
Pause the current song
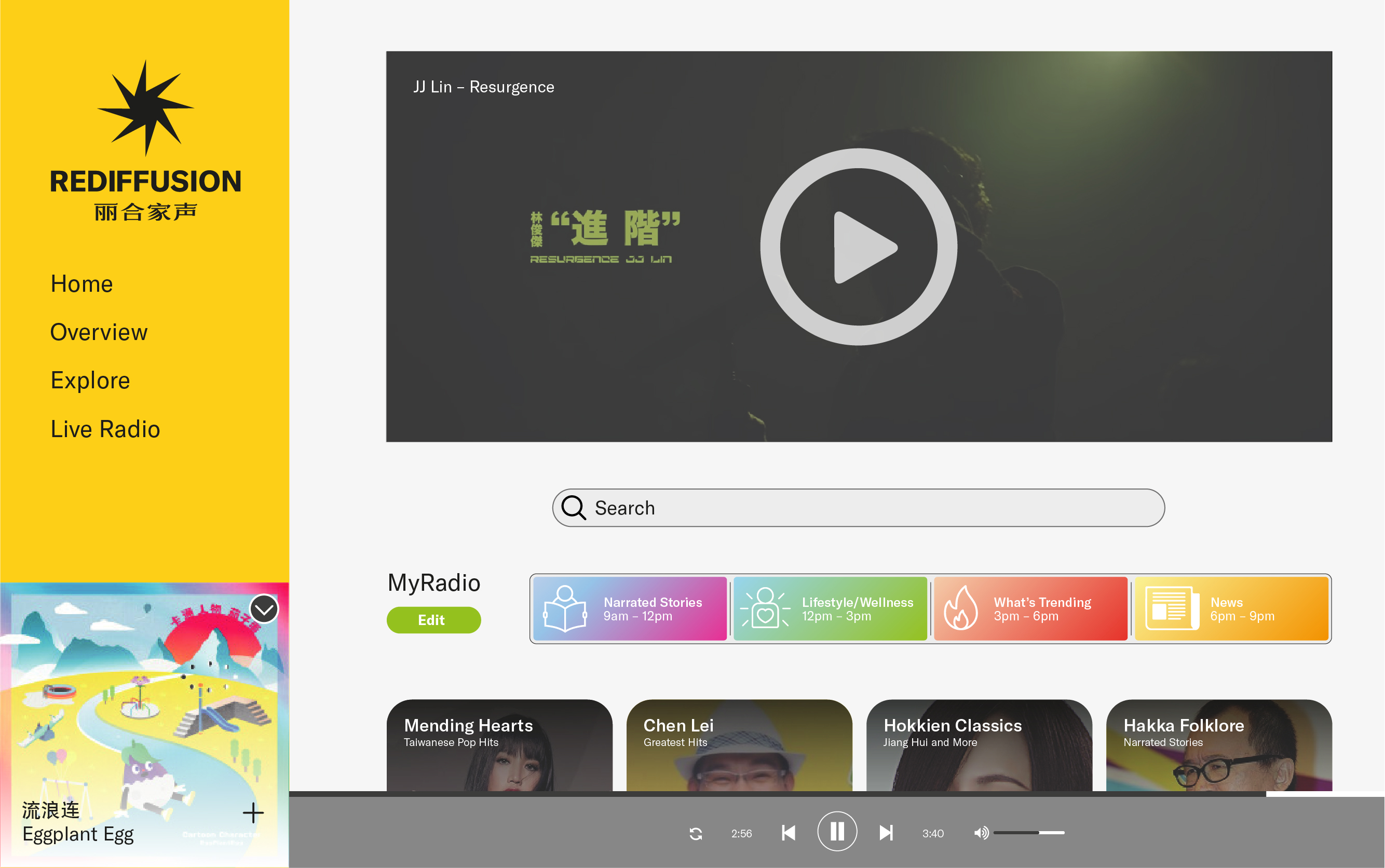point(837,831)
